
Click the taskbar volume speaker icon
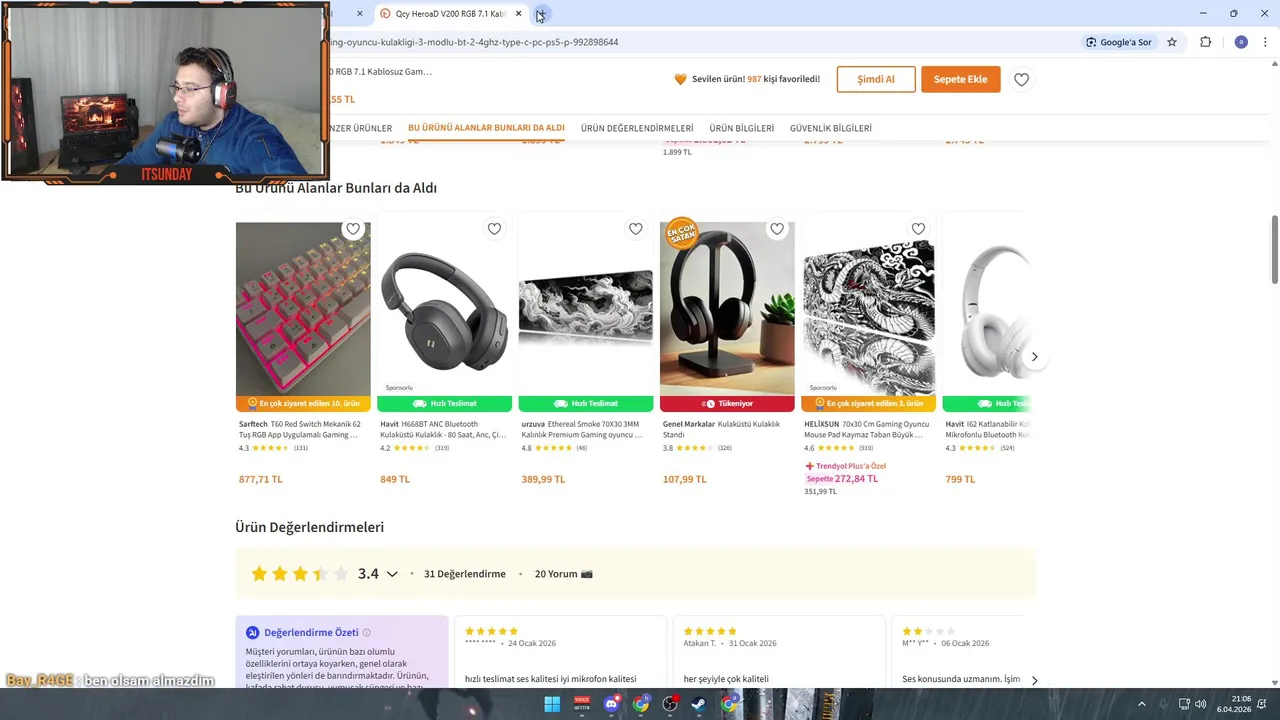click(x=1200, y=704)
